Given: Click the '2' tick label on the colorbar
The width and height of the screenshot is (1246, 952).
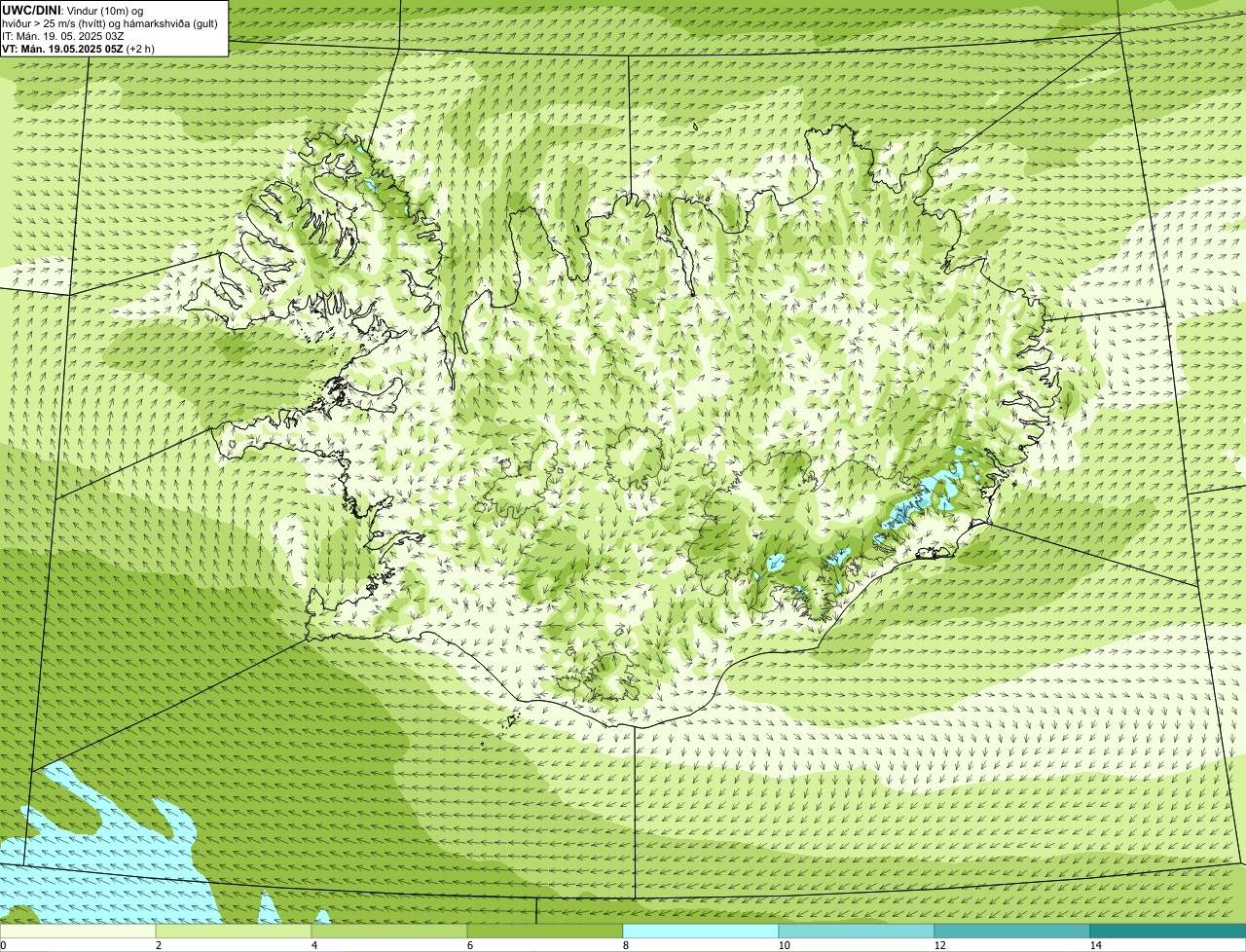Looking at the screenshot, I should [158, 945].
